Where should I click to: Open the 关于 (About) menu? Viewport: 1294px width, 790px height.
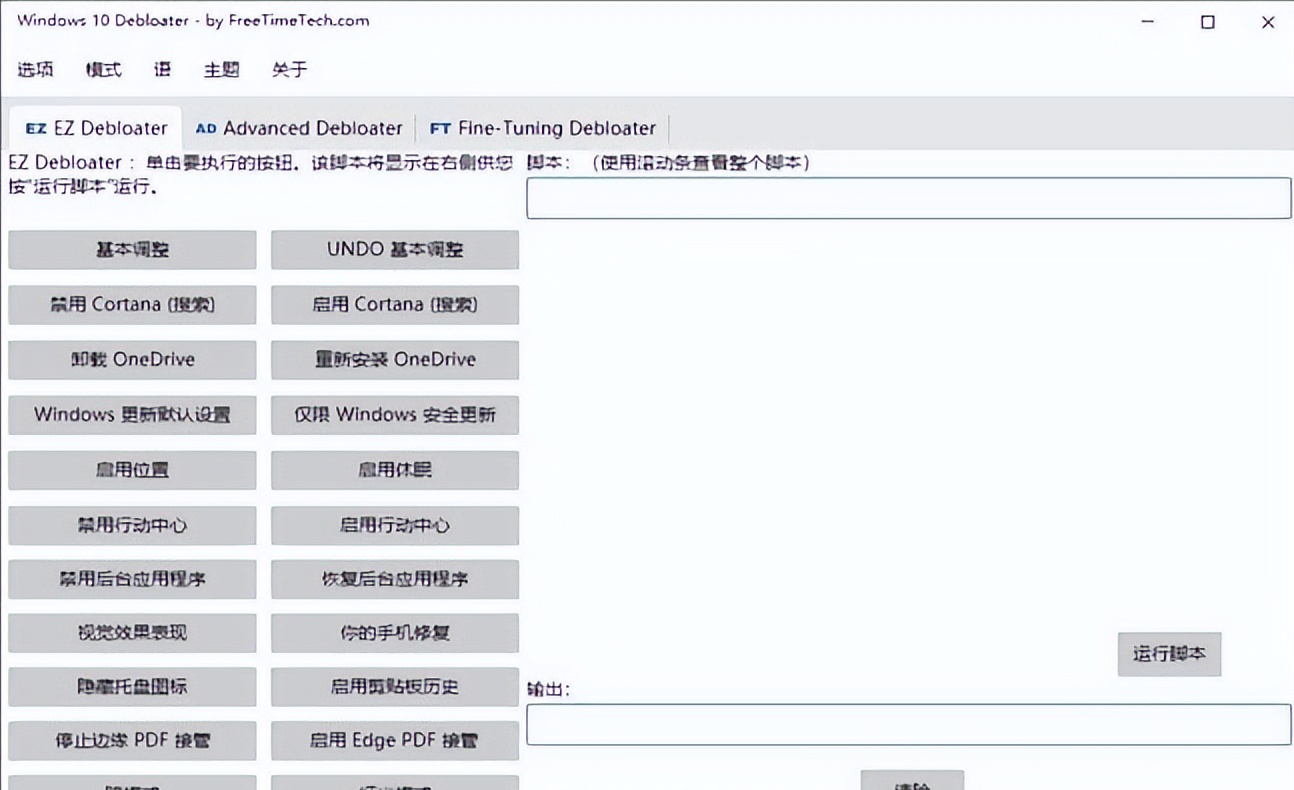pyautogui.click(x=289, y=69)
